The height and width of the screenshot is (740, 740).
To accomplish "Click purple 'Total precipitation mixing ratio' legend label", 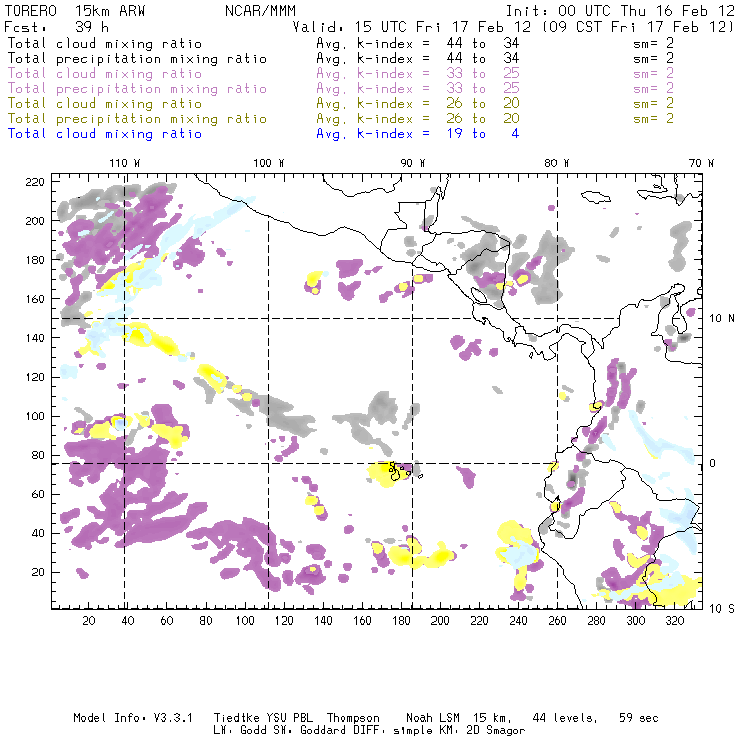I will pyautogui.click(x=137, y=89).
